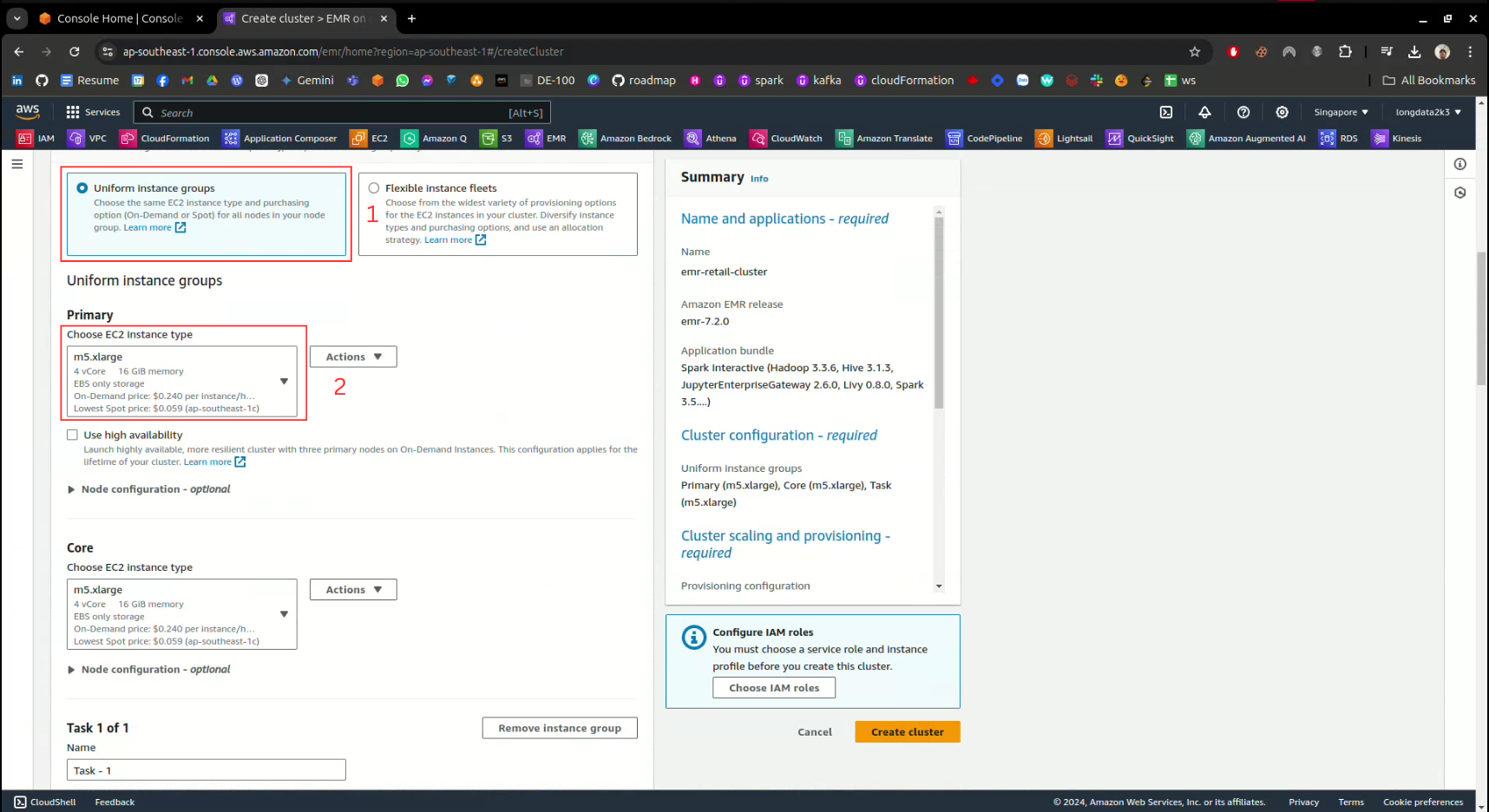Click the Task name input field

click(206, 770)
